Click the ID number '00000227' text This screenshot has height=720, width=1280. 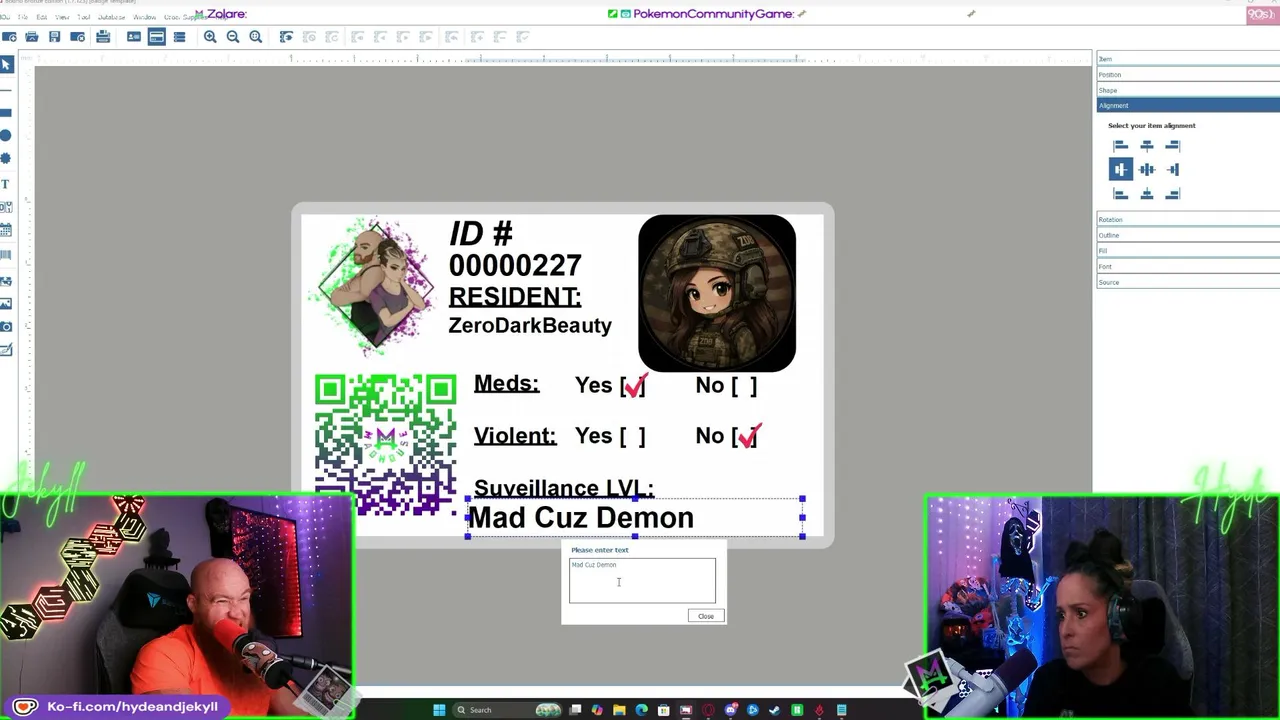(x=515, y=266)
